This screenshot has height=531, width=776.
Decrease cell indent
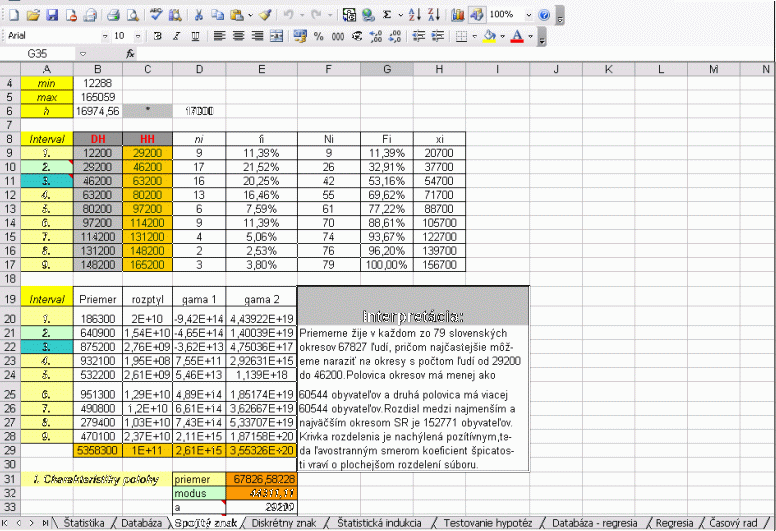click(419, 36)
